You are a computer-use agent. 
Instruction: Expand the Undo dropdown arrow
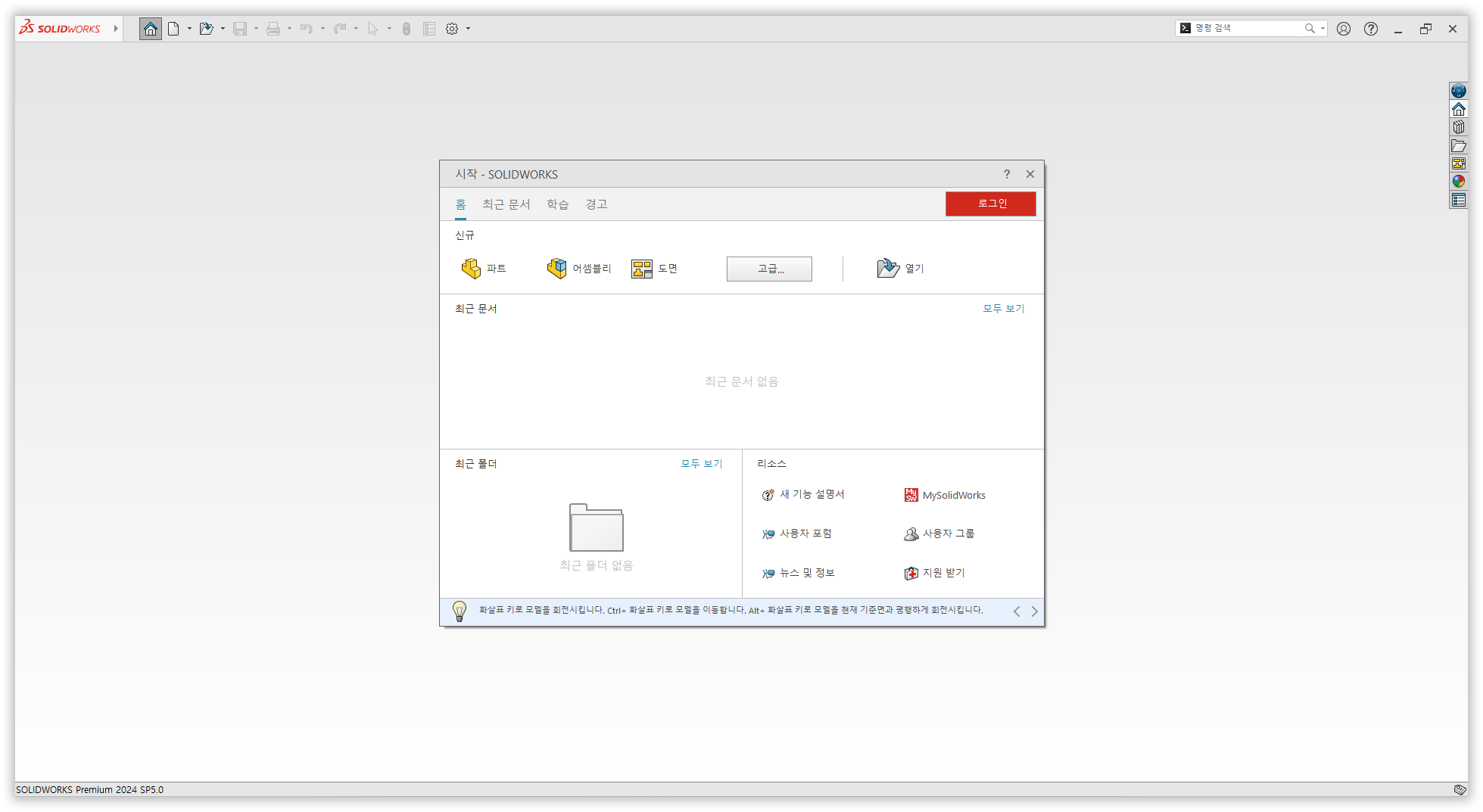click(x=322, y=29)
